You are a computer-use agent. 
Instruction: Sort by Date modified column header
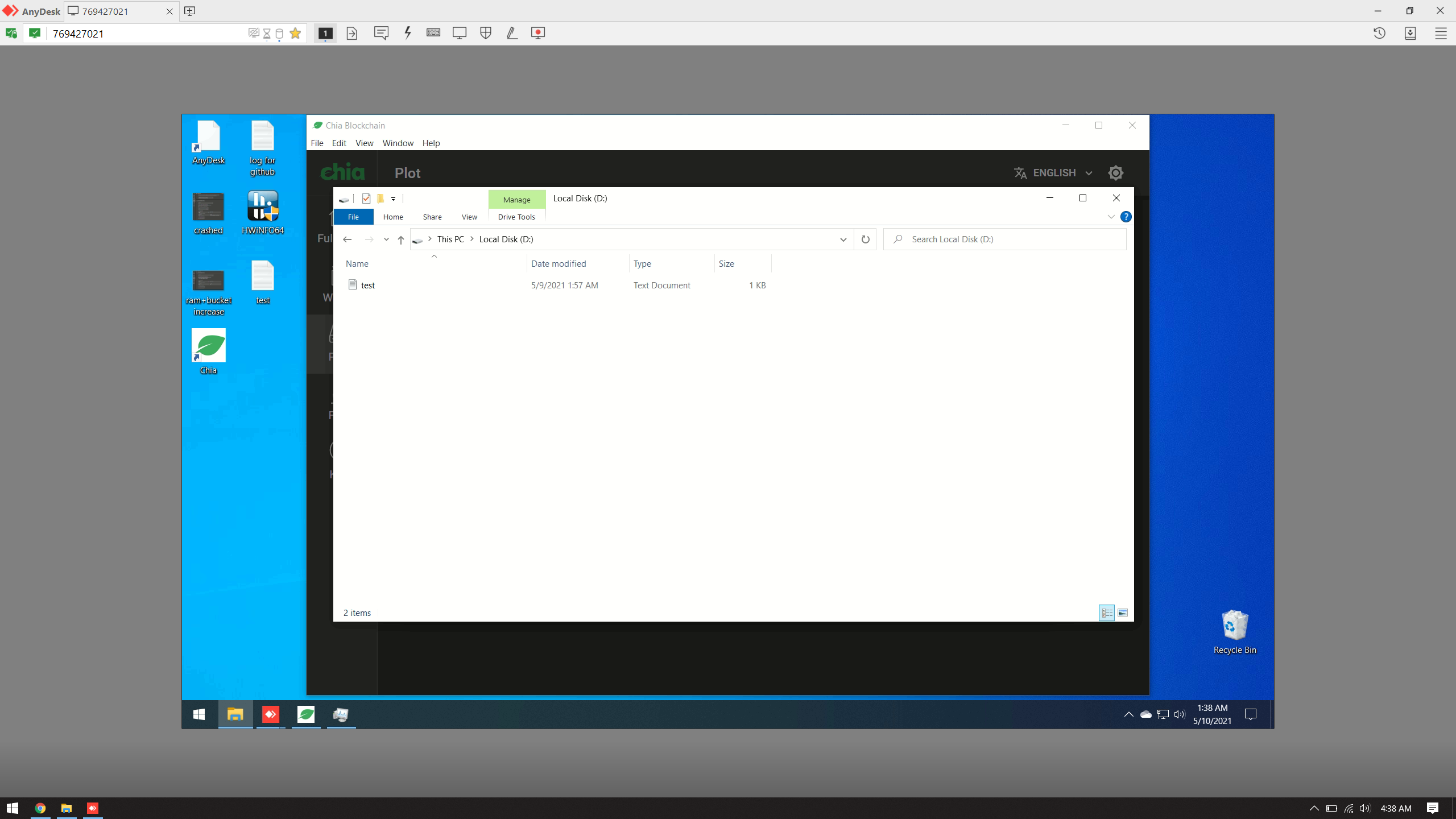point(578,264)
